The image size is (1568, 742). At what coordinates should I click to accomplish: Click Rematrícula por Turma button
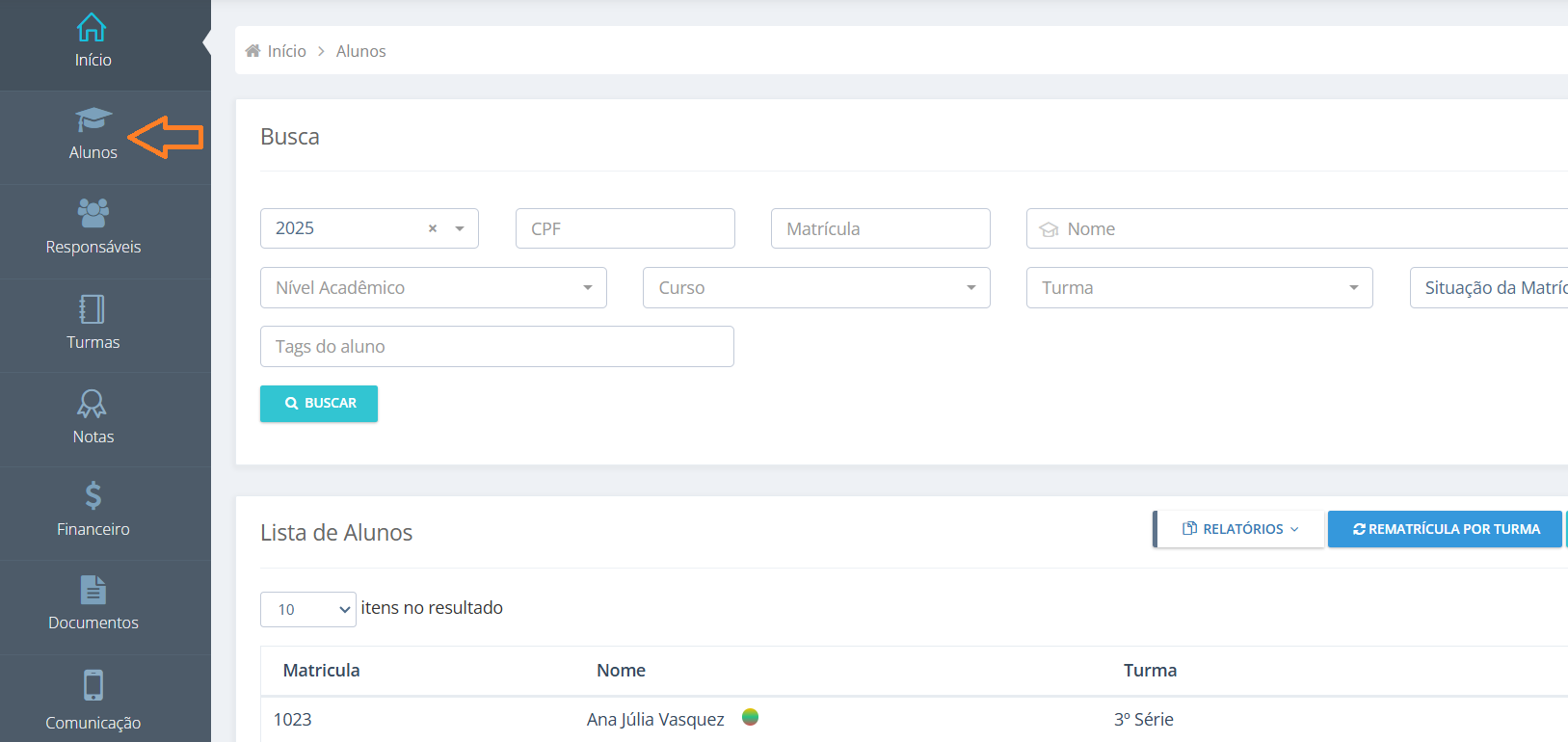point(1445,529)
